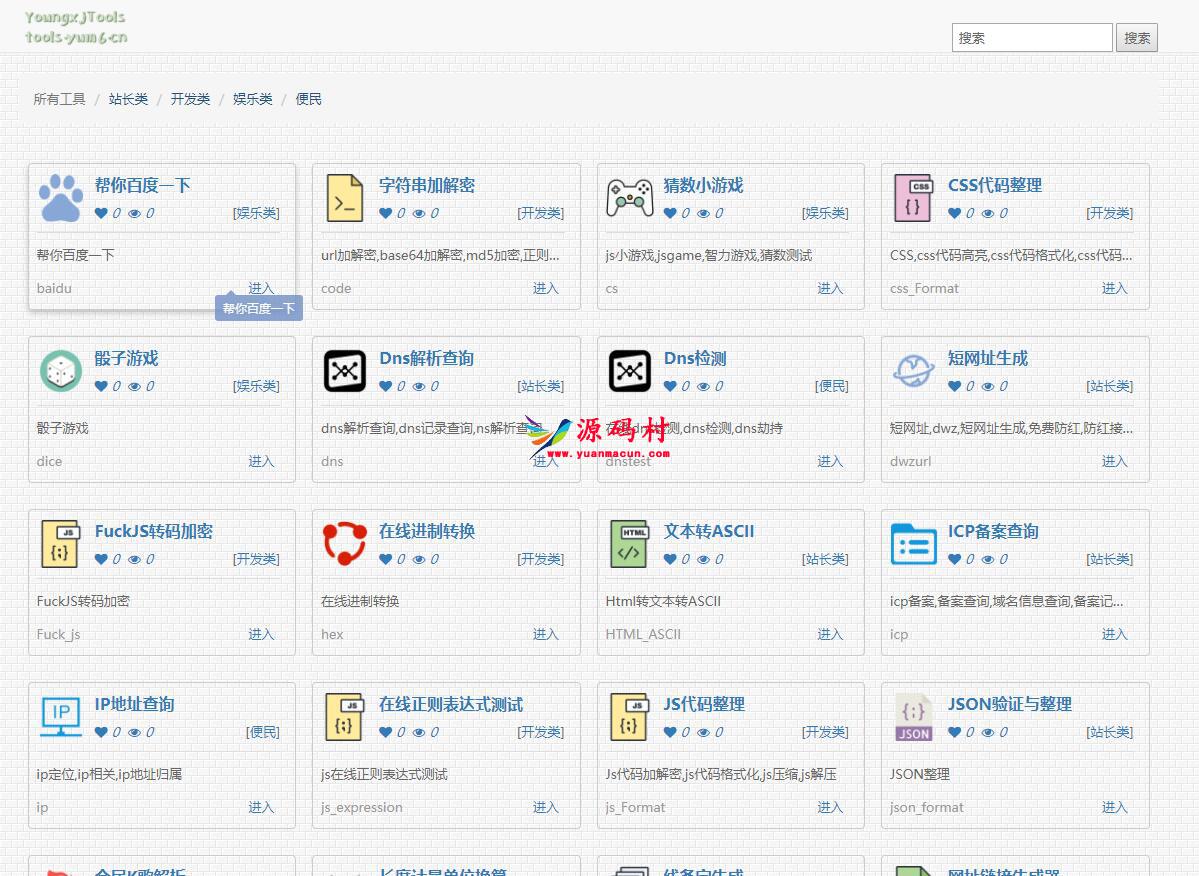1199x876 pixels.
Task: Click the red circular icon for 在线进制转换
Action: tap(345, 544)
